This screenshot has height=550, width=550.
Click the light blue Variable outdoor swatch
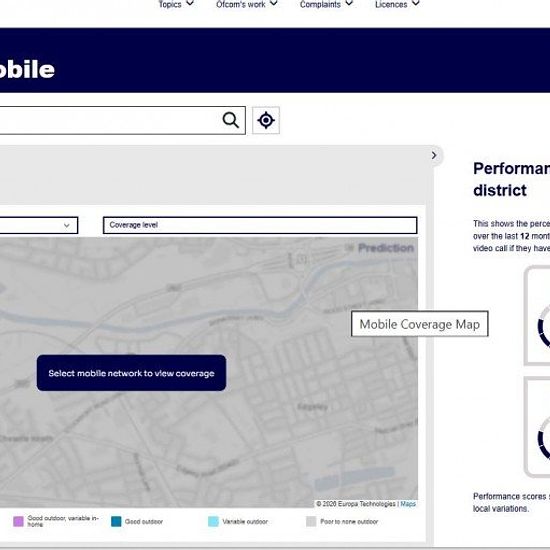coord(213,521)
